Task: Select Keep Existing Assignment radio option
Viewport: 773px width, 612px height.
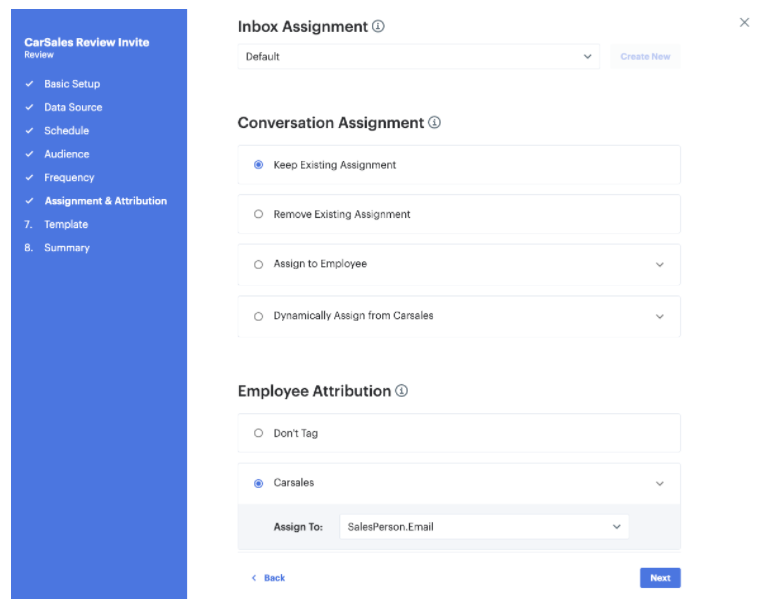Action: pos(259,165)
